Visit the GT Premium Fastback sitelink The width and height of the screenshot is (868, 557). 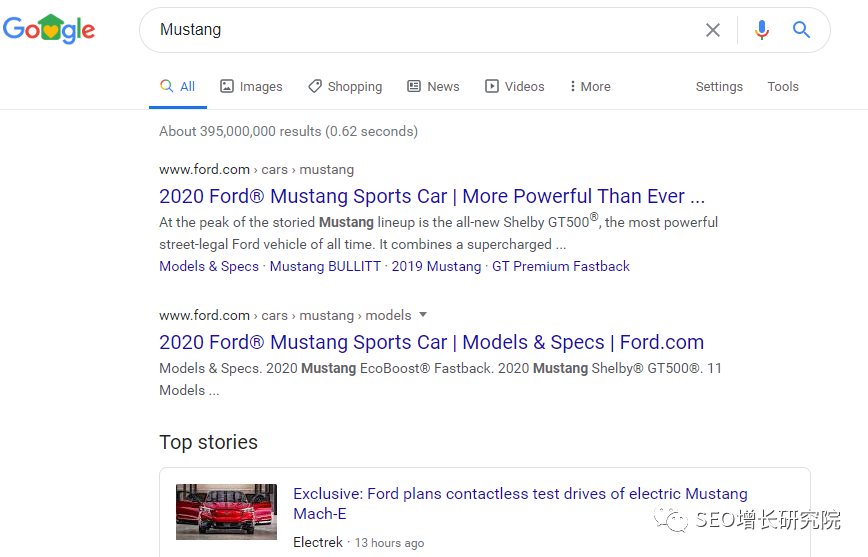tap(561, 266)
